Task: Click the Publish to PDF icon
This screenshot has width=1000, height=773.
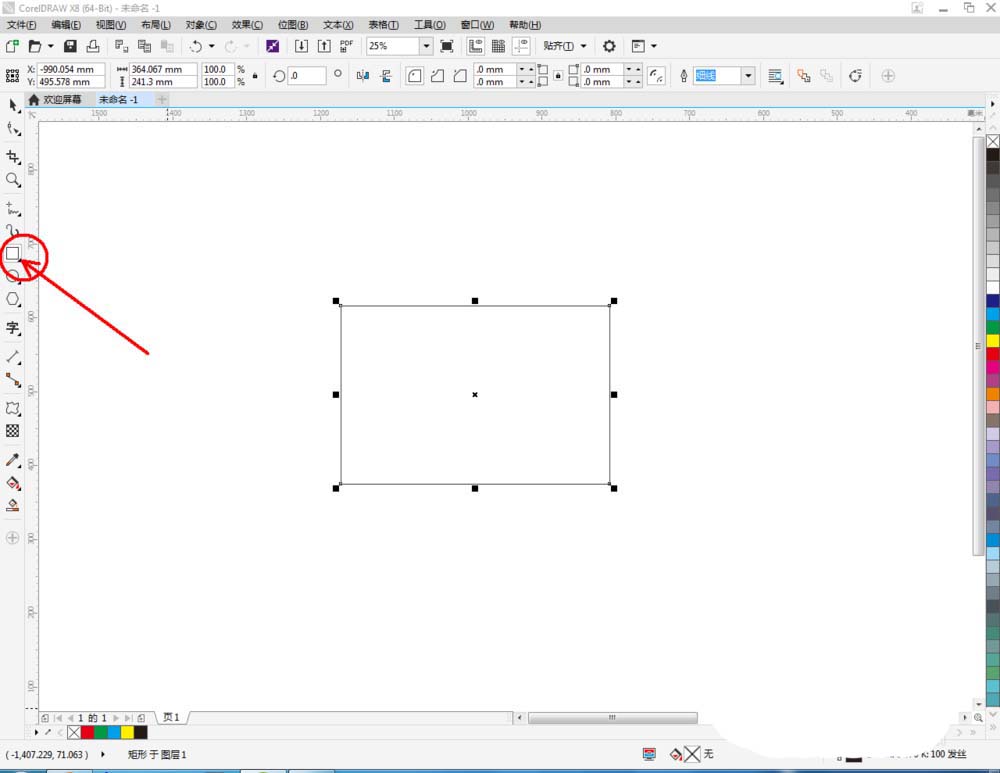Action: click(x=345, y=46)
